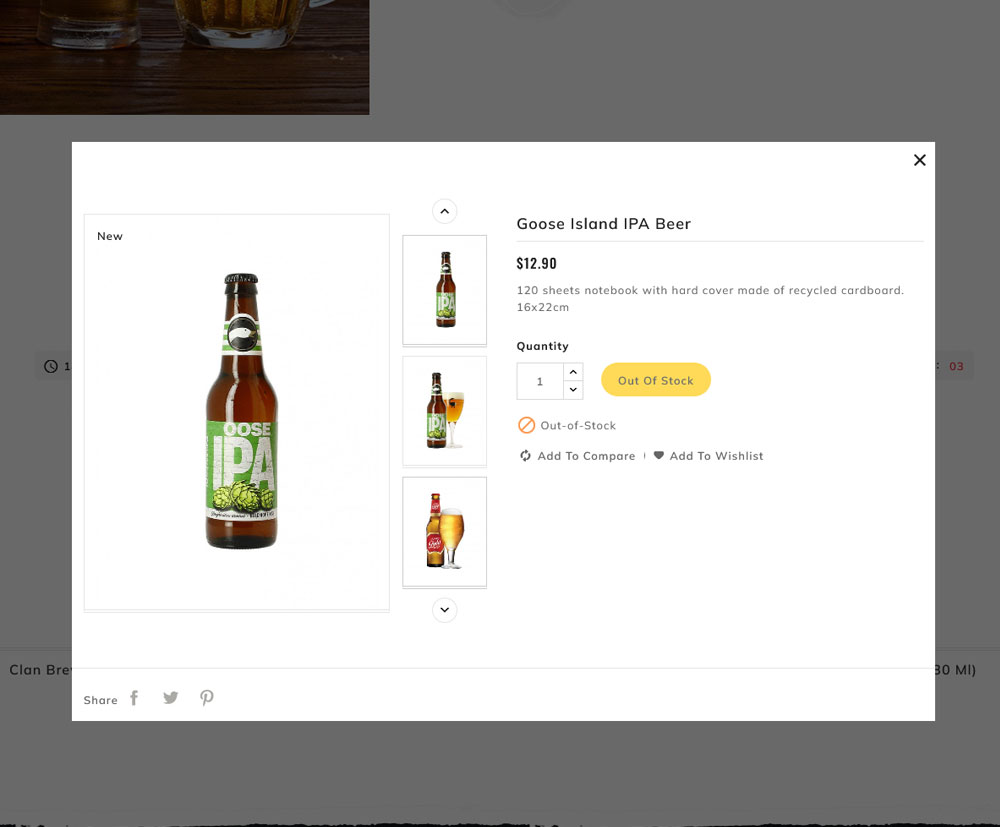This screenshot has height=827, width=1000.
Task: Pin the product to Pinterest
Action: click(206, 697)
